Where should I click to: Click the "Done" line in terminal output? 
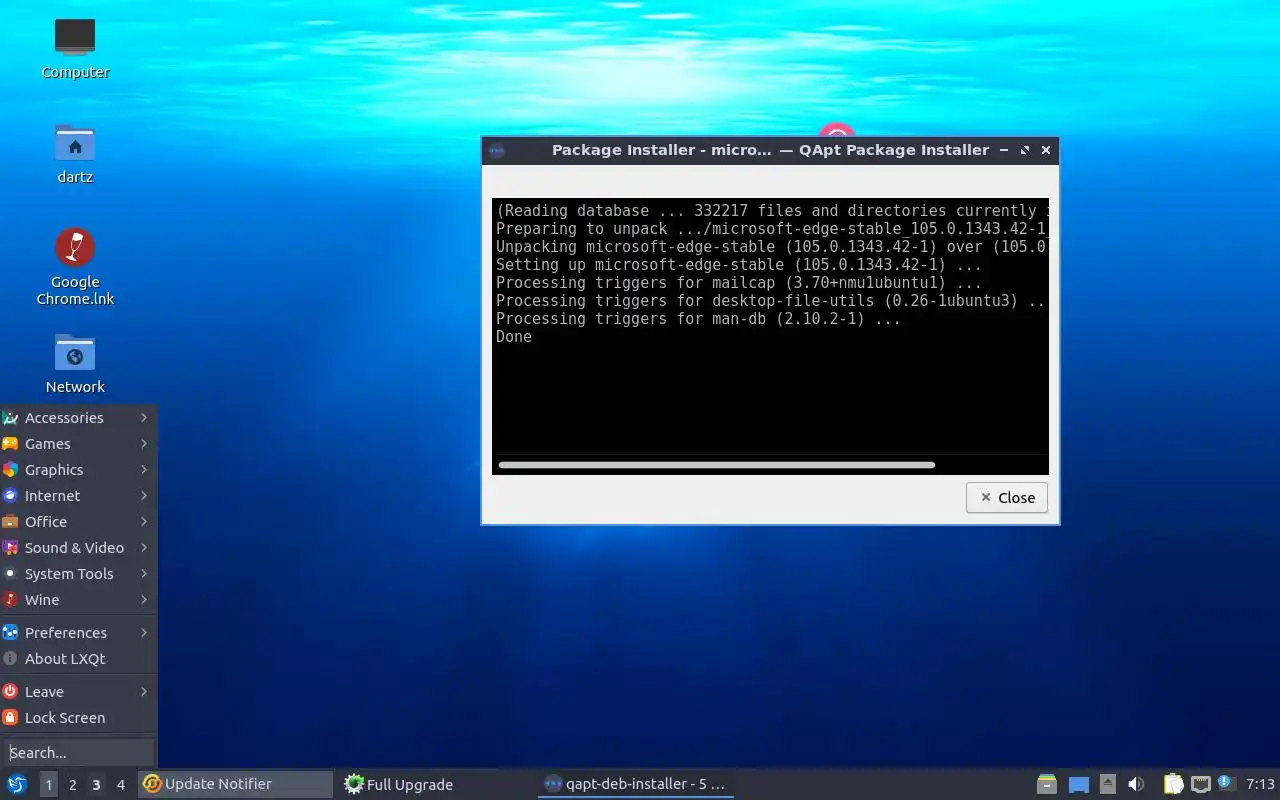coord(514,337)
